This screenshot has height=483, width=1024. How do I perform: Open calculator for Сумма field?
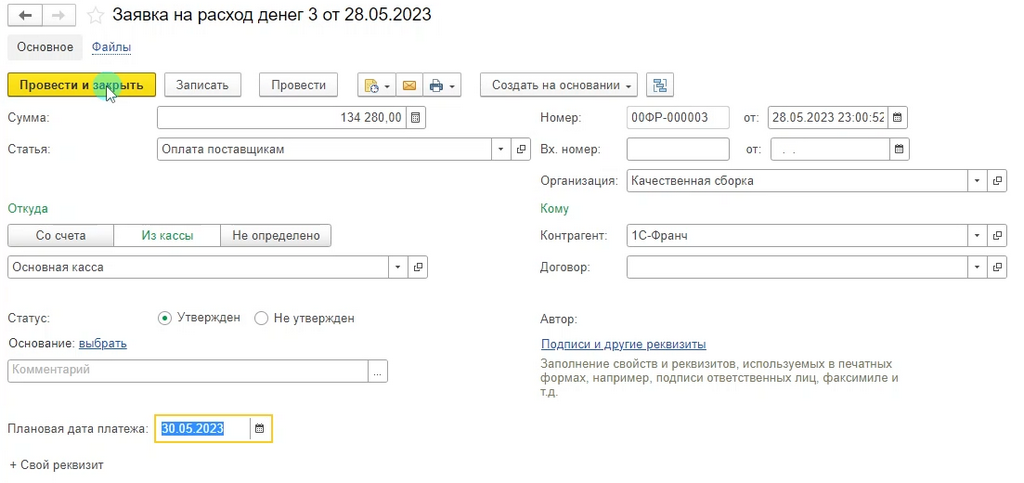click(x=415, y=118)
